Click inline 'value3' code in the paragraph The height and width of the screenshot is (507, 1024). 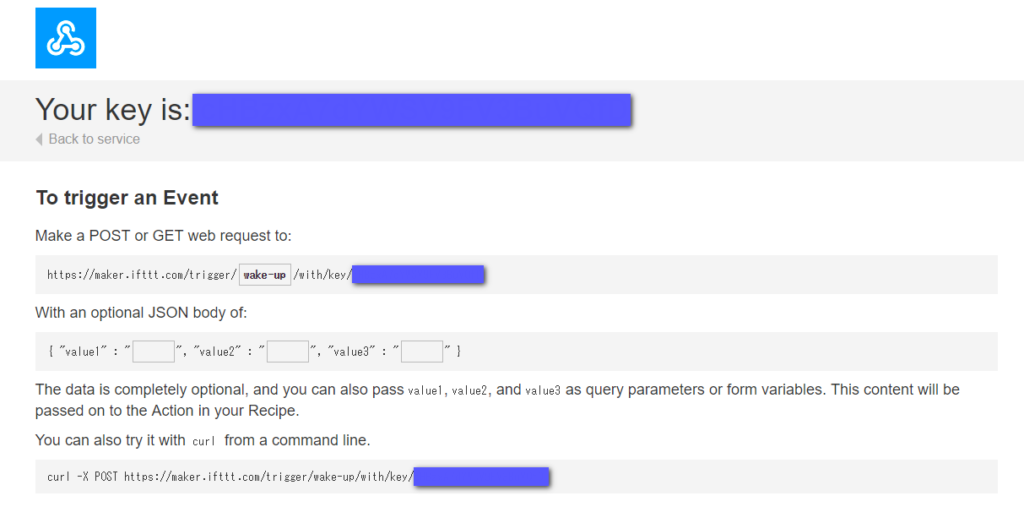[543, 390]
